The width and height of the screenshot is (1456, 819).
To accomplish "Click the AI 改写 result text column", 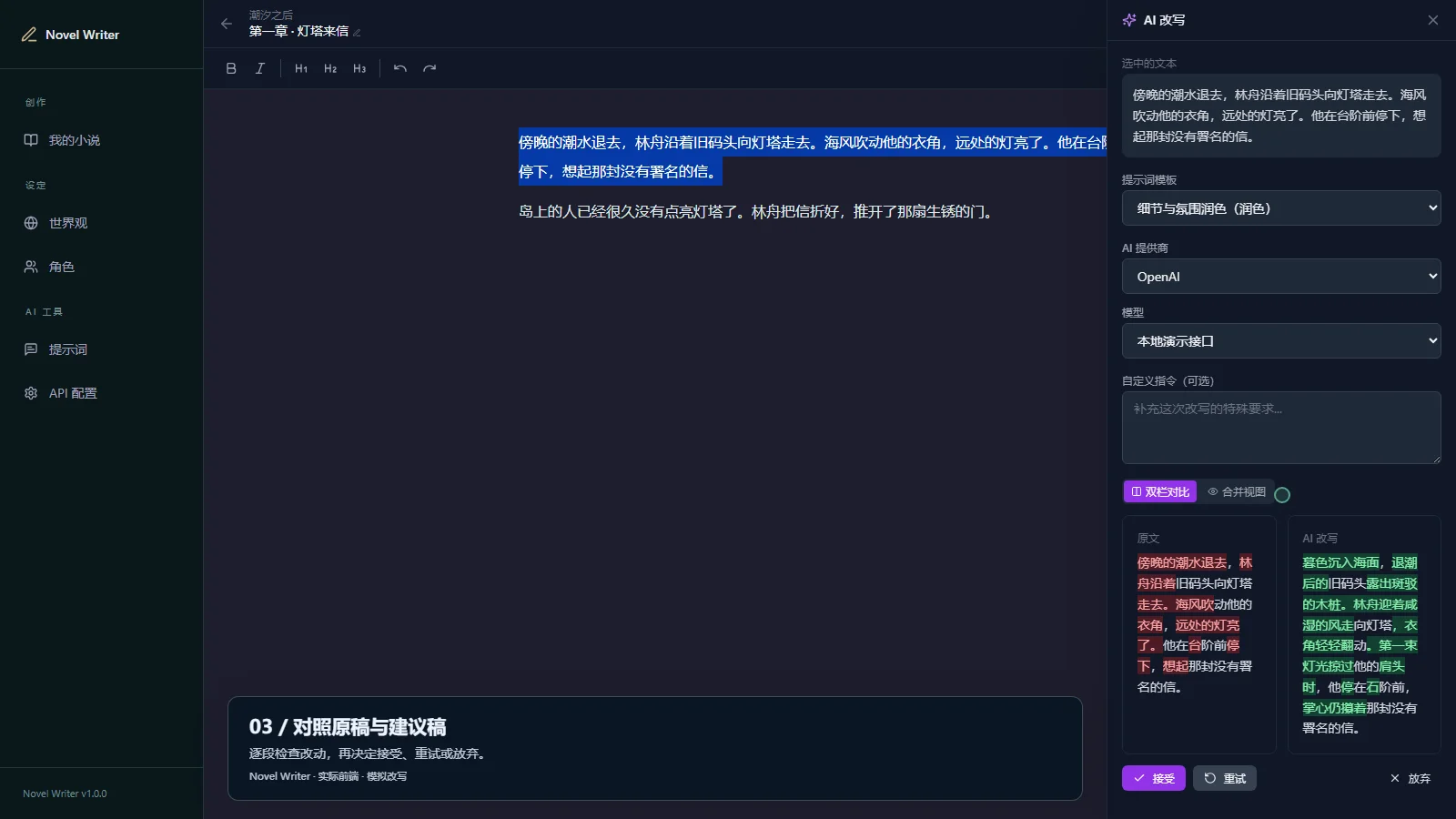I will coord(1364,635).
